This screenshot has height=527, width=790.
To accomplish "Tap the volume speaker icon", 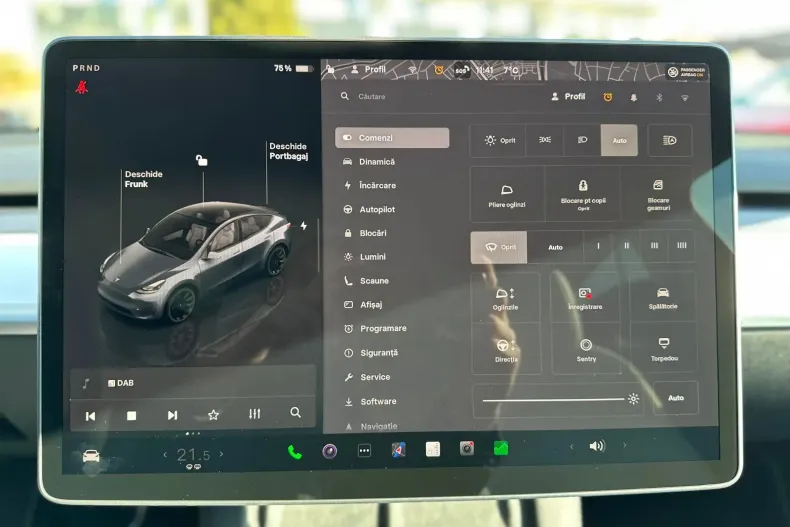I will click(597, 446).
